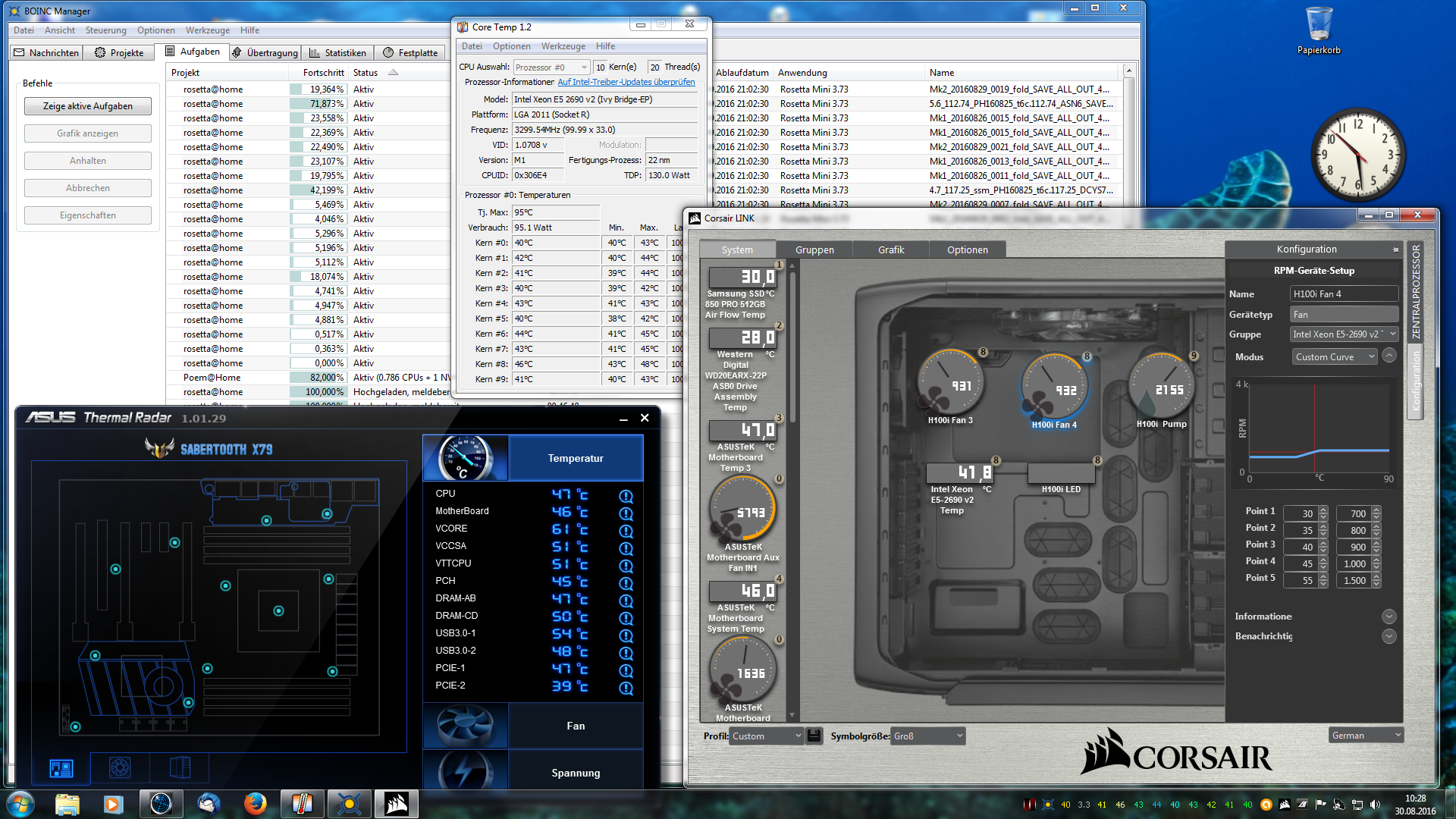Click the info icon beside PCH temperature
Viewport: 1456px width, 819px height.
coord(626,583)
